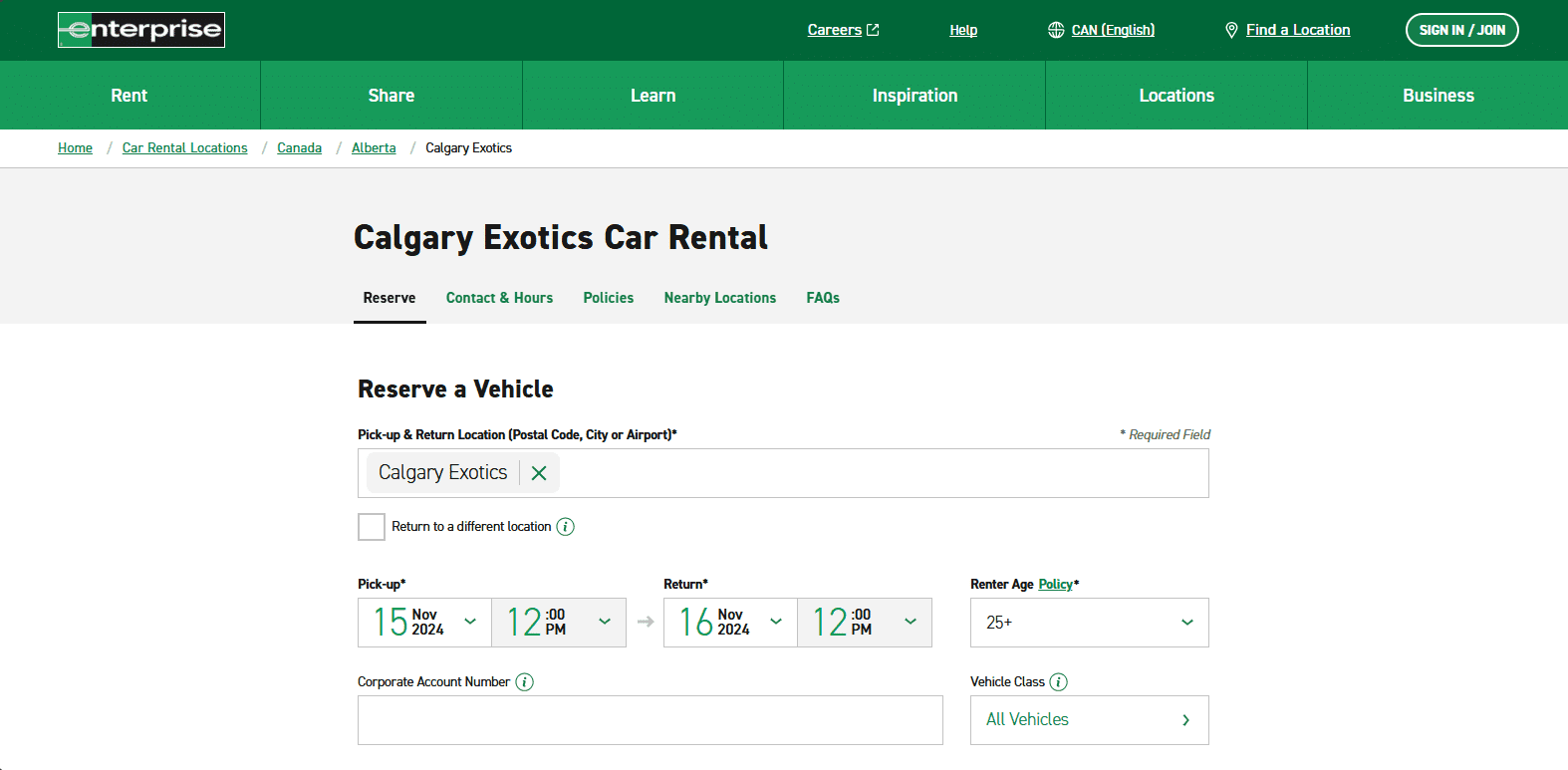Open the Locations menu
Viewport: 1568px width, 770px height.
coord(1176,96)
